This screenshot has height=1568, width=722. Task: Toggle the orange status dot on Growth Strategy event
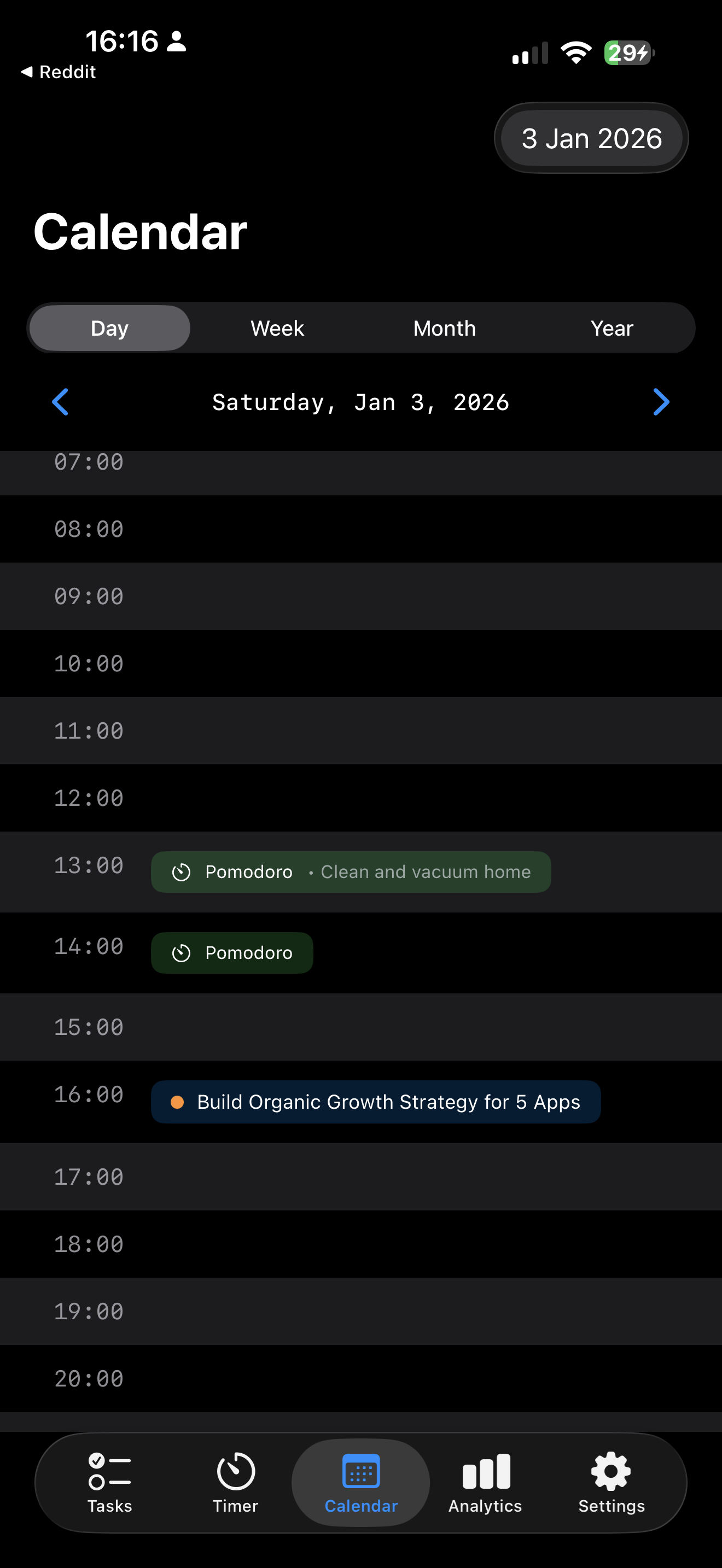click(x=178, y=1102)
